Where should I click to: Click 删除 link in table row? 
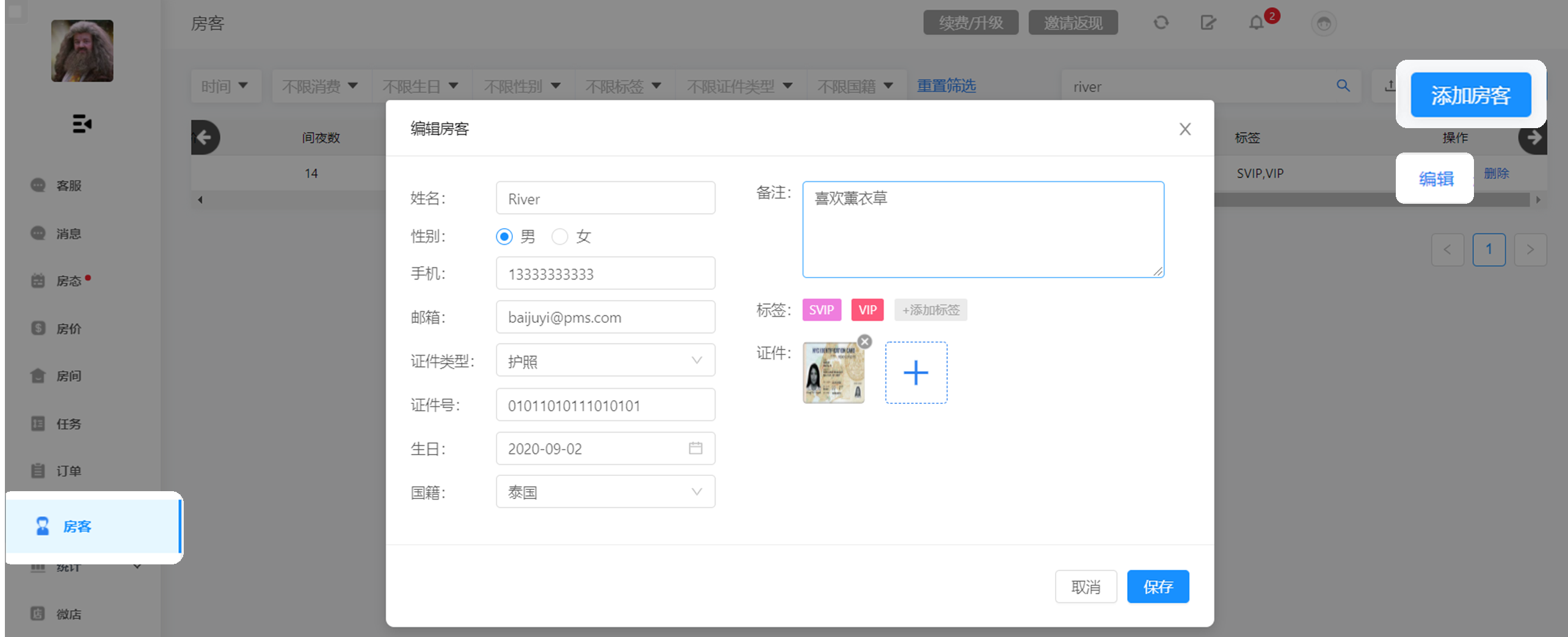1496,173
